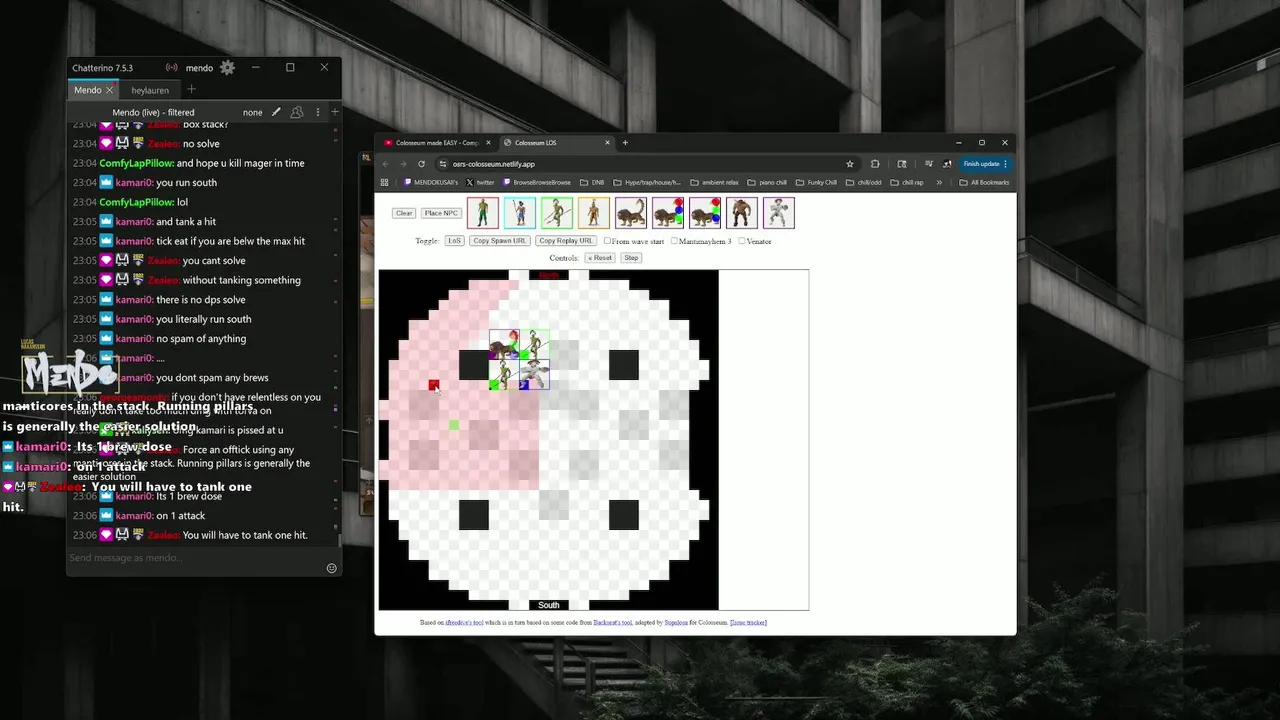This screenshot has width=1280, height=720.
Task: Click the Copy Spawn URL button
Action: pos(500,241)
